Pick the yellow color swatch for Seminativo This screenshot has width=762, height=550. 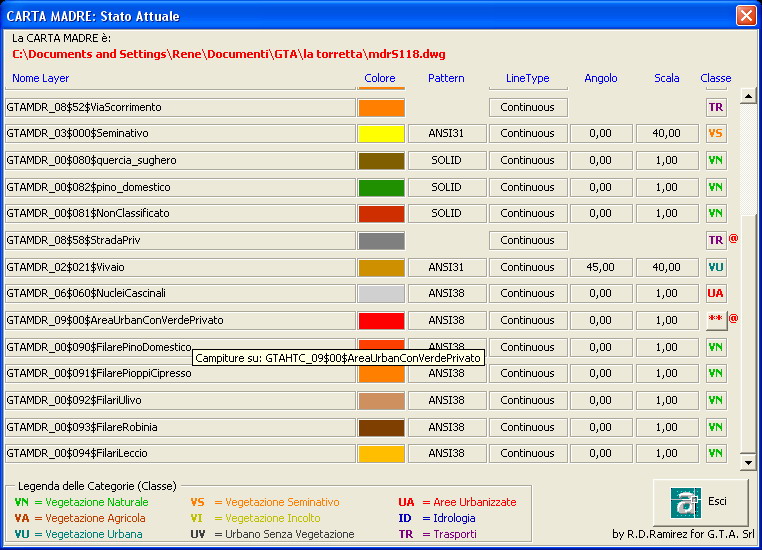[381, 134]
